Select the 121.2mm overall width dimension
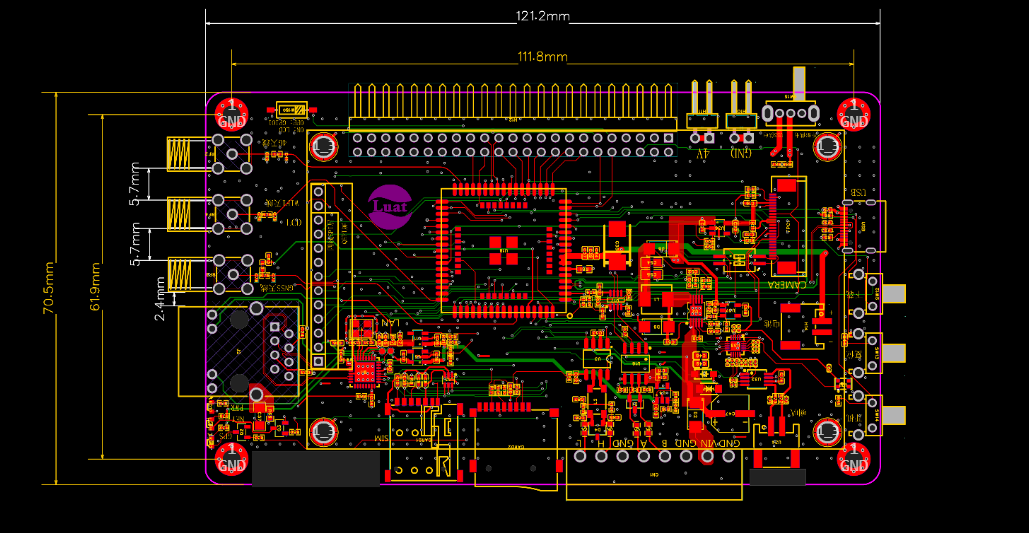1029x533 pixels. click(543, 16)
